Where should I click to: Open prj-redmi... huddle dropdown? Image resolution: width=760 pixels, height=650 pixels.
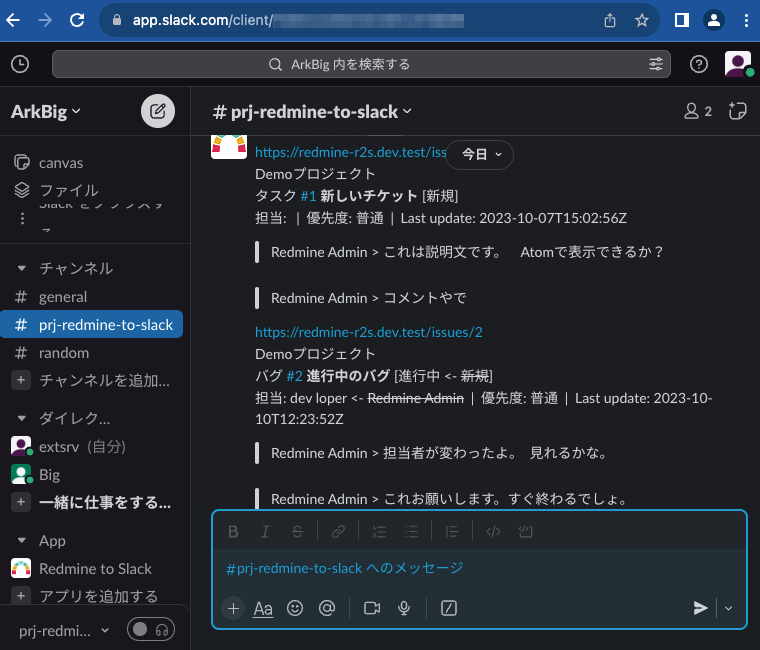(64, 631)
